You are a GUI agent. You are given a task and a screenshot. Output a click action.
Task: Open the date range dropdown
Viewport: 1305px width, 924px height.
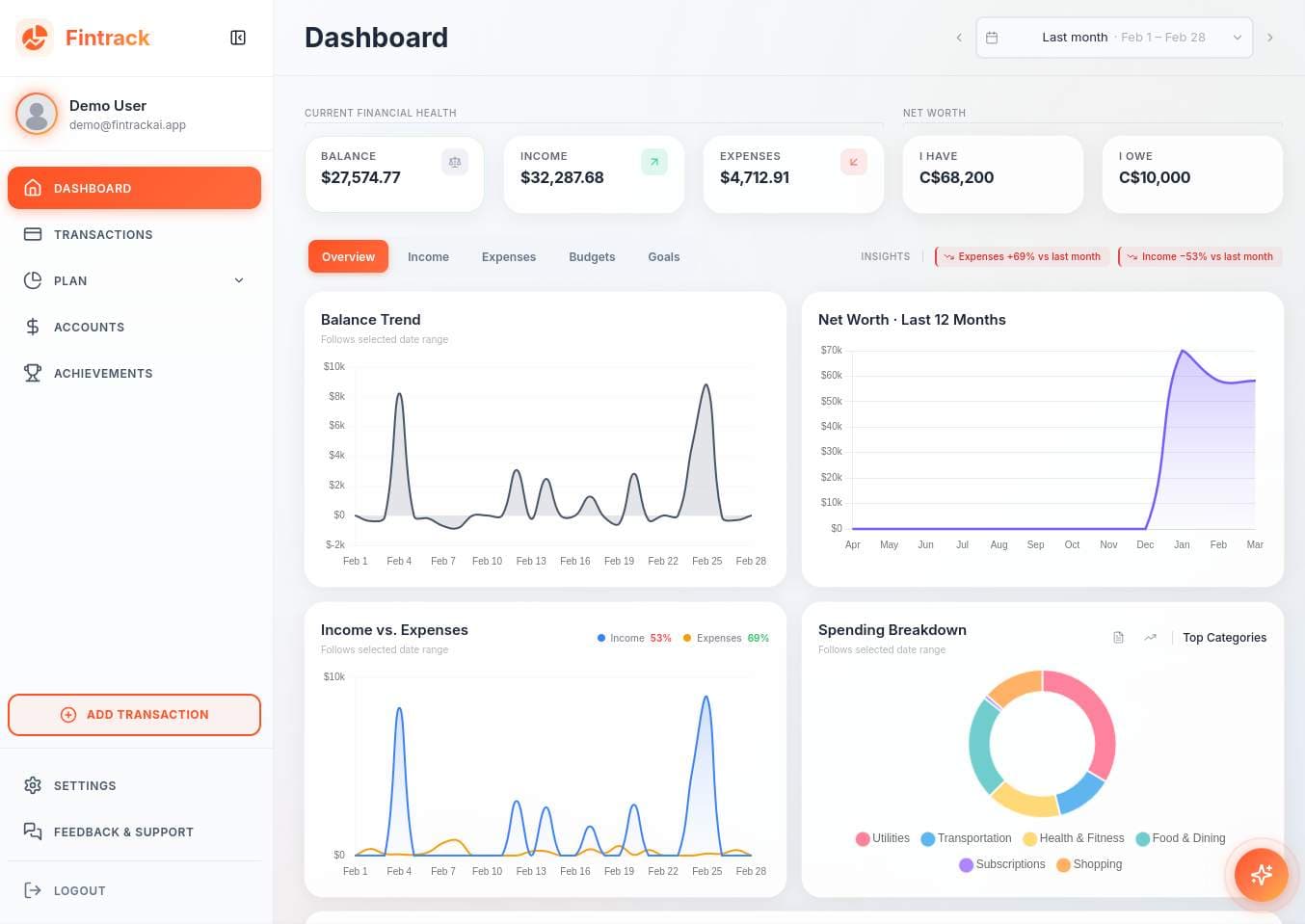click(x=1237, y=37)
